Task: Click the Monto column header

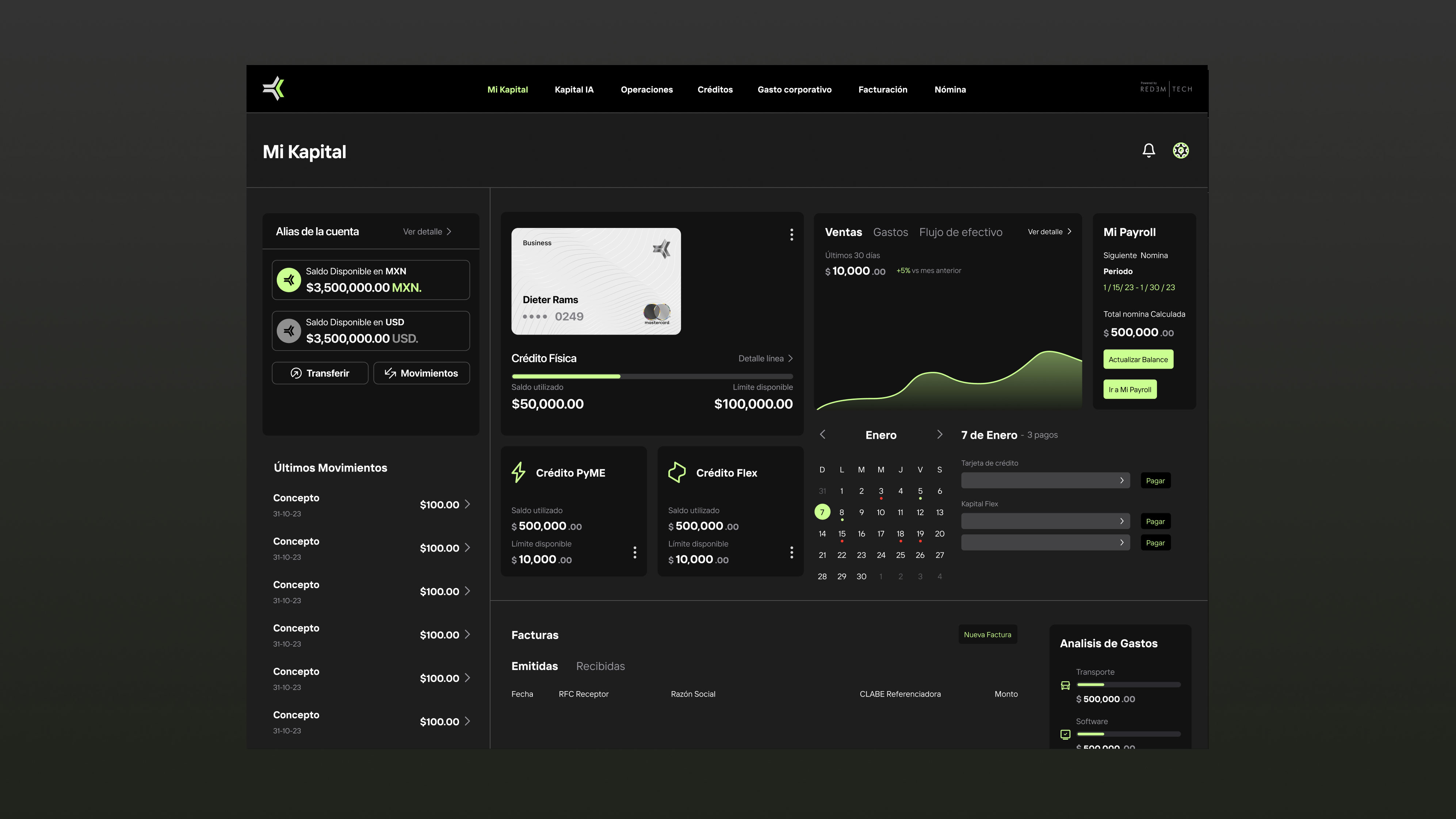Action: tap(1006, 694)
